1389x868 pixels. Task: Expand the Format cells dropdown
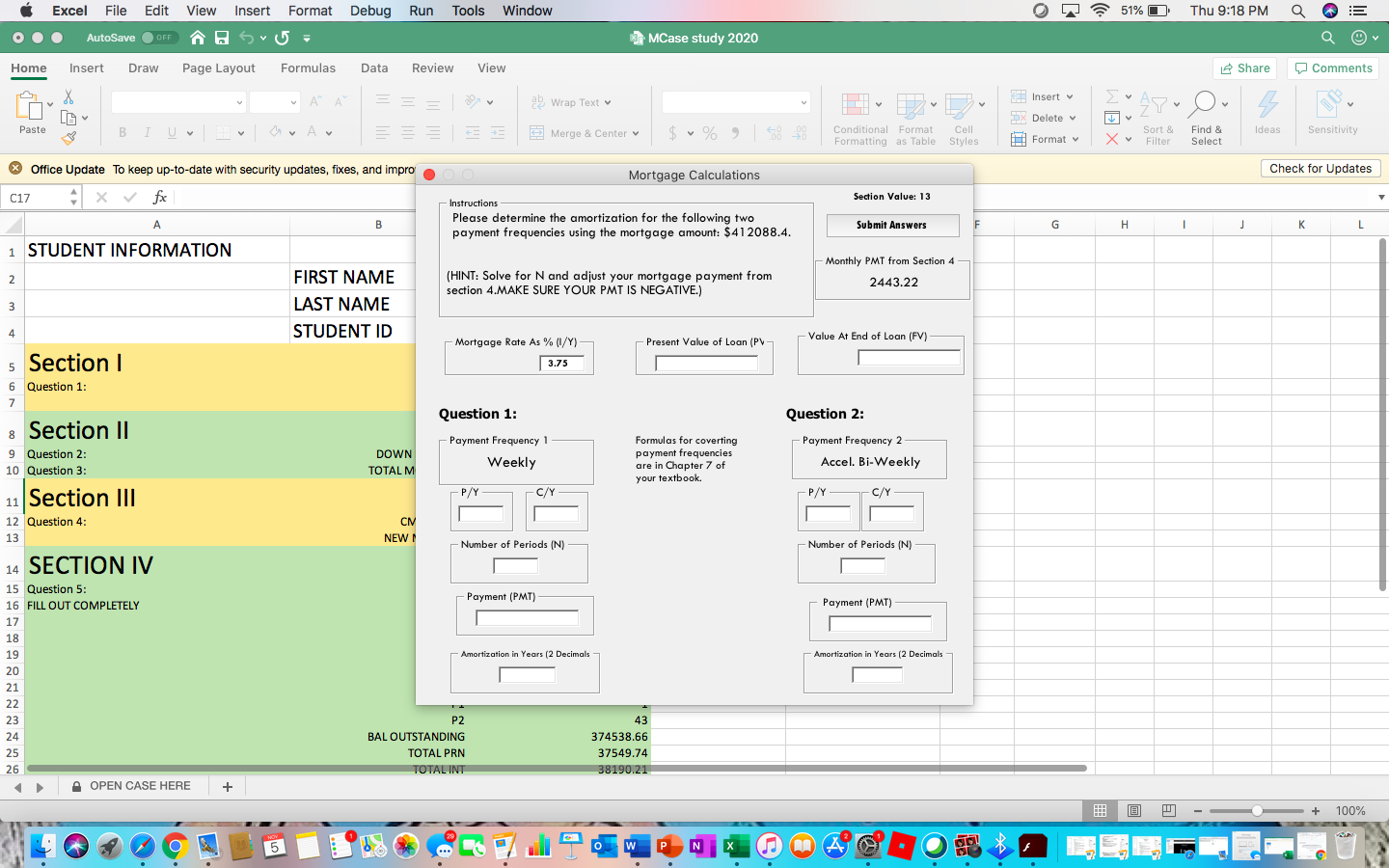pyautogui.click(x=1076, y=139)
